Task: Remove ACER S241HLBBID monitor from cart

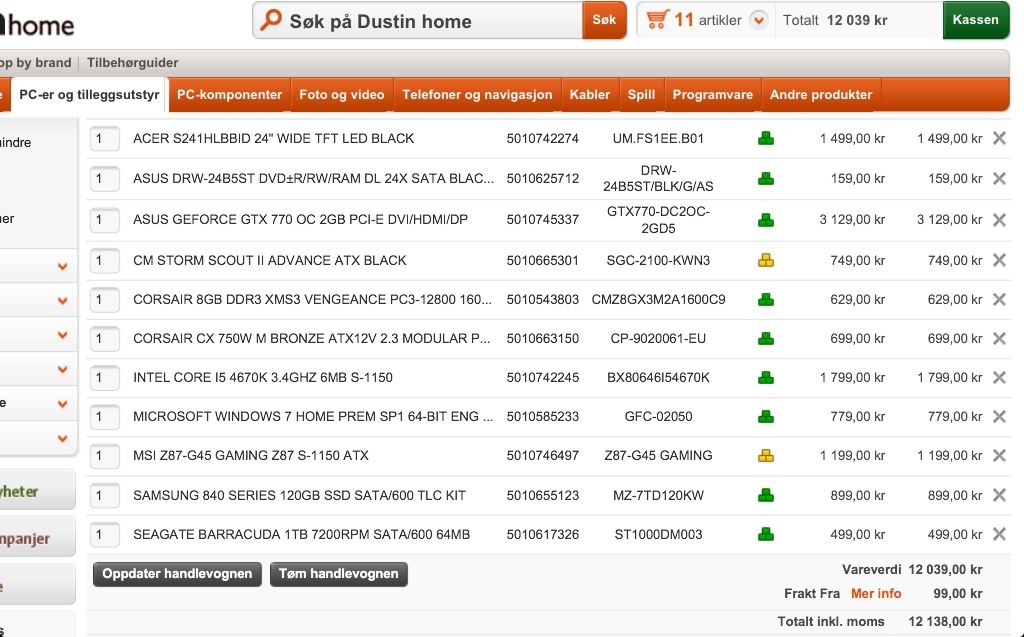Action: [999, 138]
